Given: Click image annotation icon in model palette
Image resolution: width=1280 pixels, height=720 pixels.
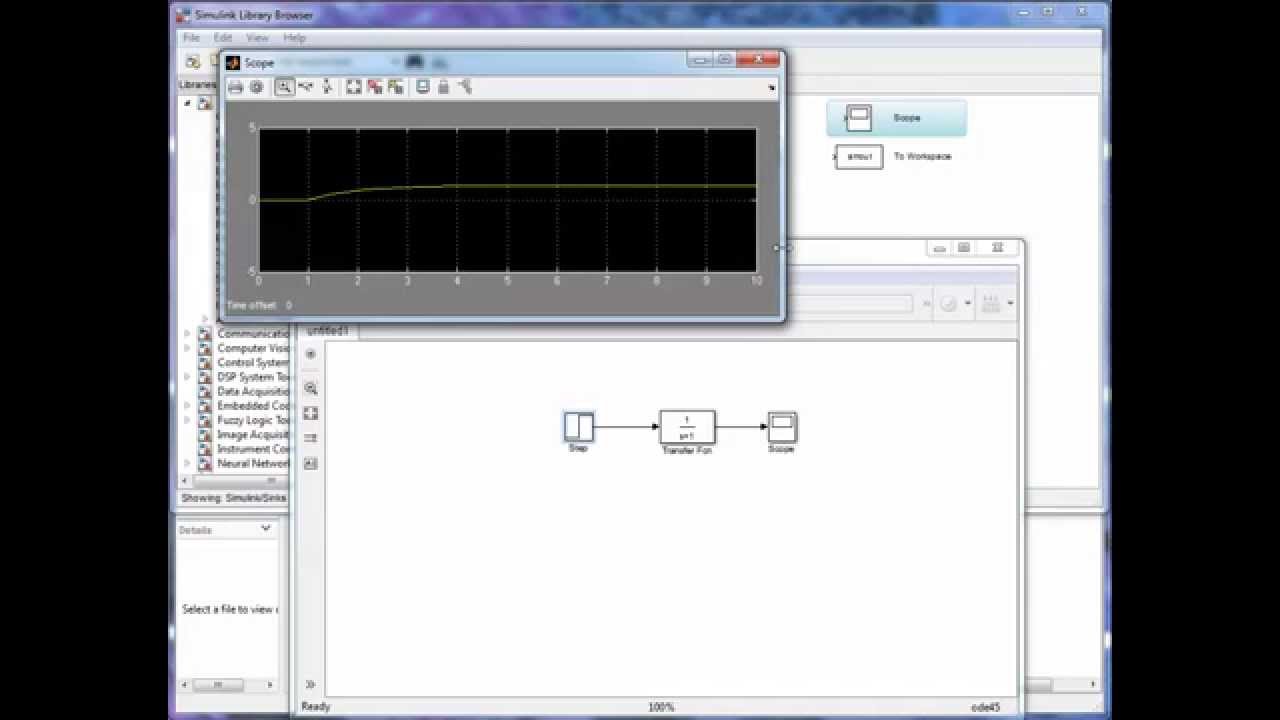Looking at the screenshot, I should pyautogui.click(x=311, y=463).
